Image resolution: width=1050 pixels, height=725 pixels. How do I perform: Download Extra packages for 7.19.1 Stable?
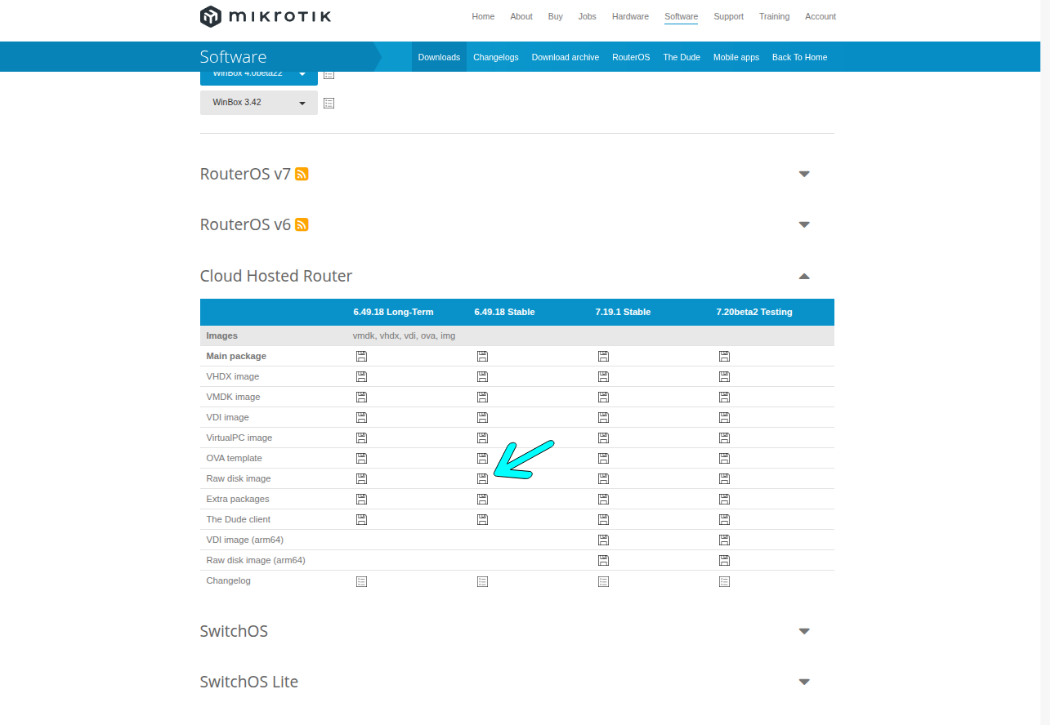click(603, 499)
